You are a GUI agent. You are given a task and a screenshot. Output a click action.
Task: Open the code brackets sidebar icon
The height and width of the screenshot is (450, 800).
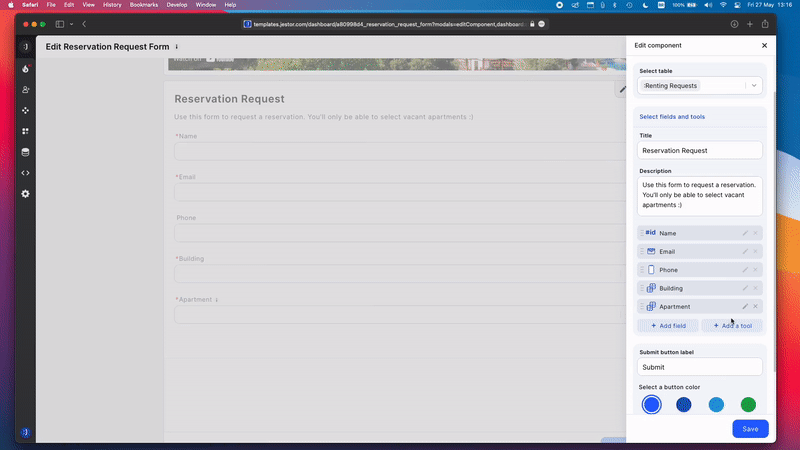click(26, 173)
